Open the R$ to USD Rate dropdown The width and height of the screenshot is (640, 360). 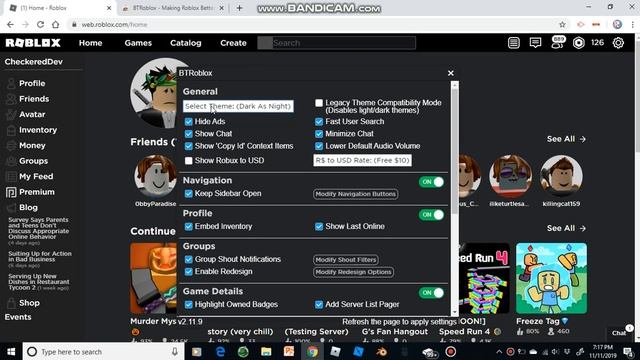(362, 160)
